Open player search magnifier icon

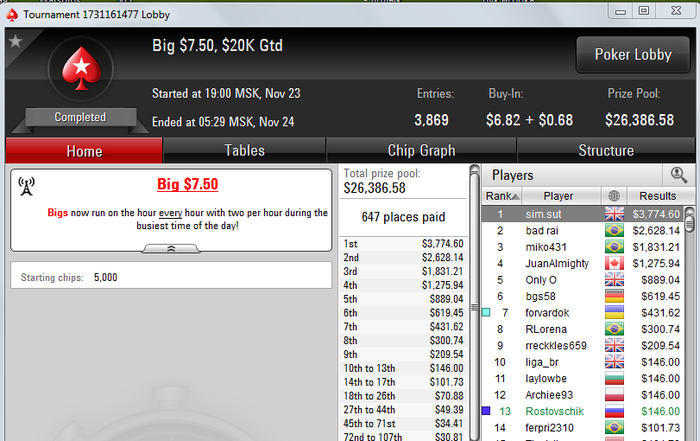(679, 175)
